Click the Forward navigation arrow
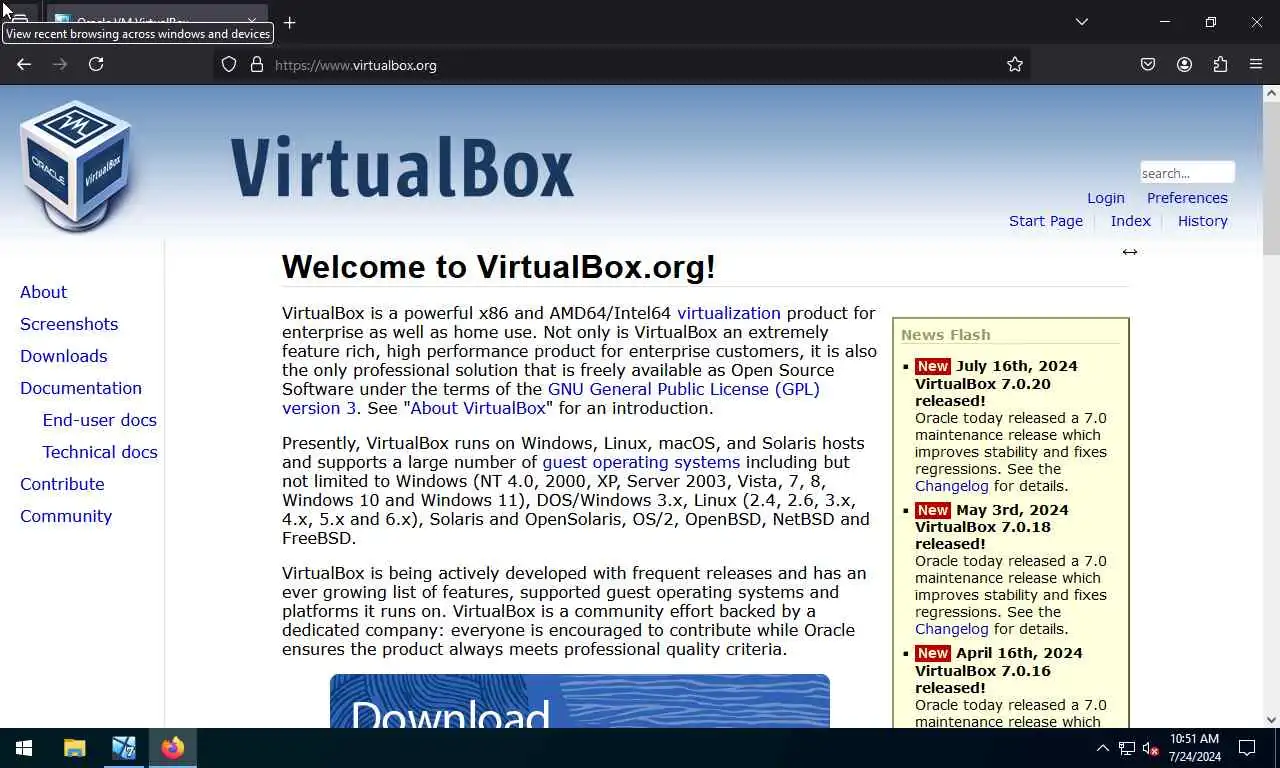Screen dimensions: 1280x768 (x=60, y=64)
